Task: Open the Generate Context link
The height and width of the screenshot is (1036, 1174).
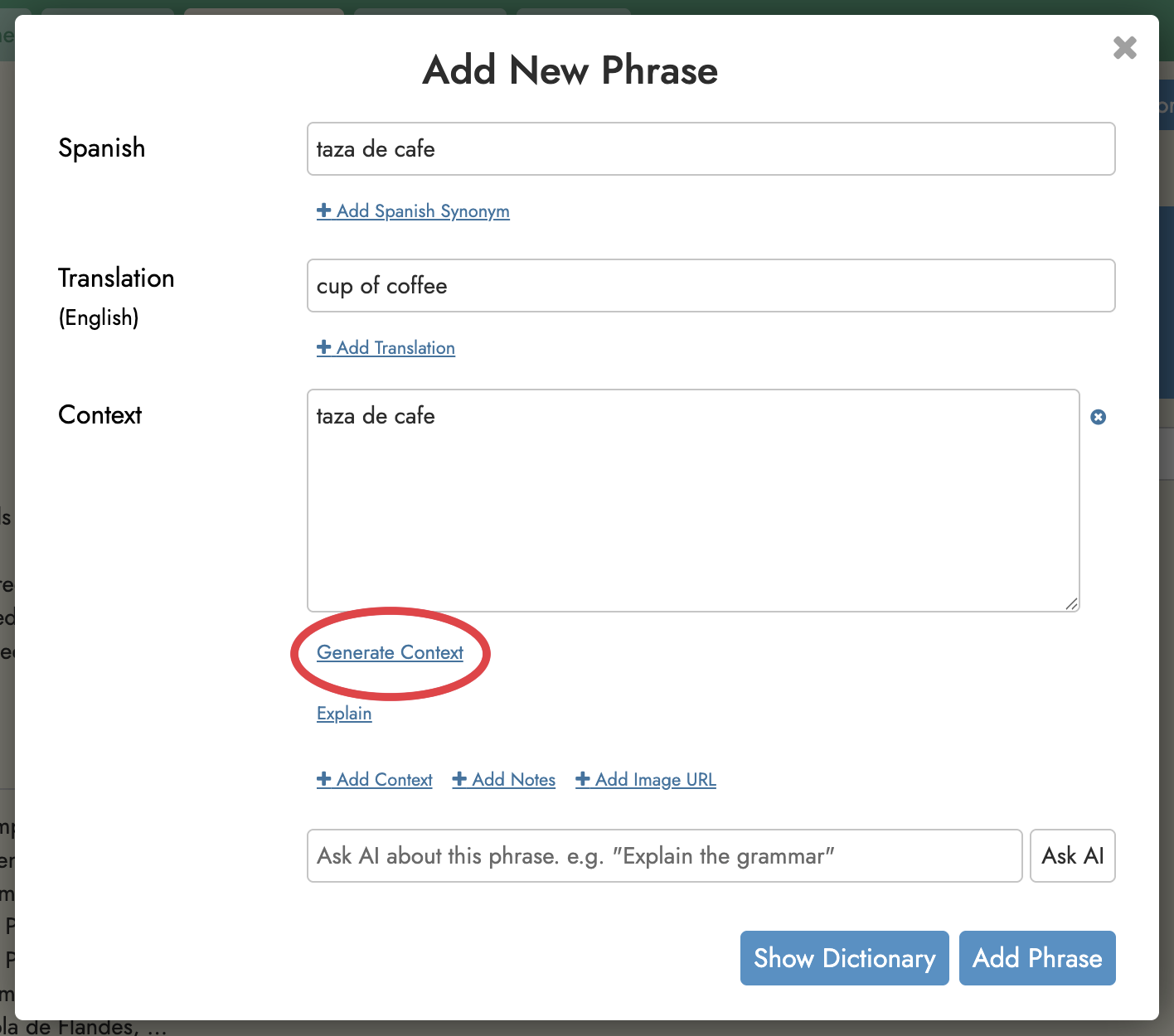Action: (390, 652)
